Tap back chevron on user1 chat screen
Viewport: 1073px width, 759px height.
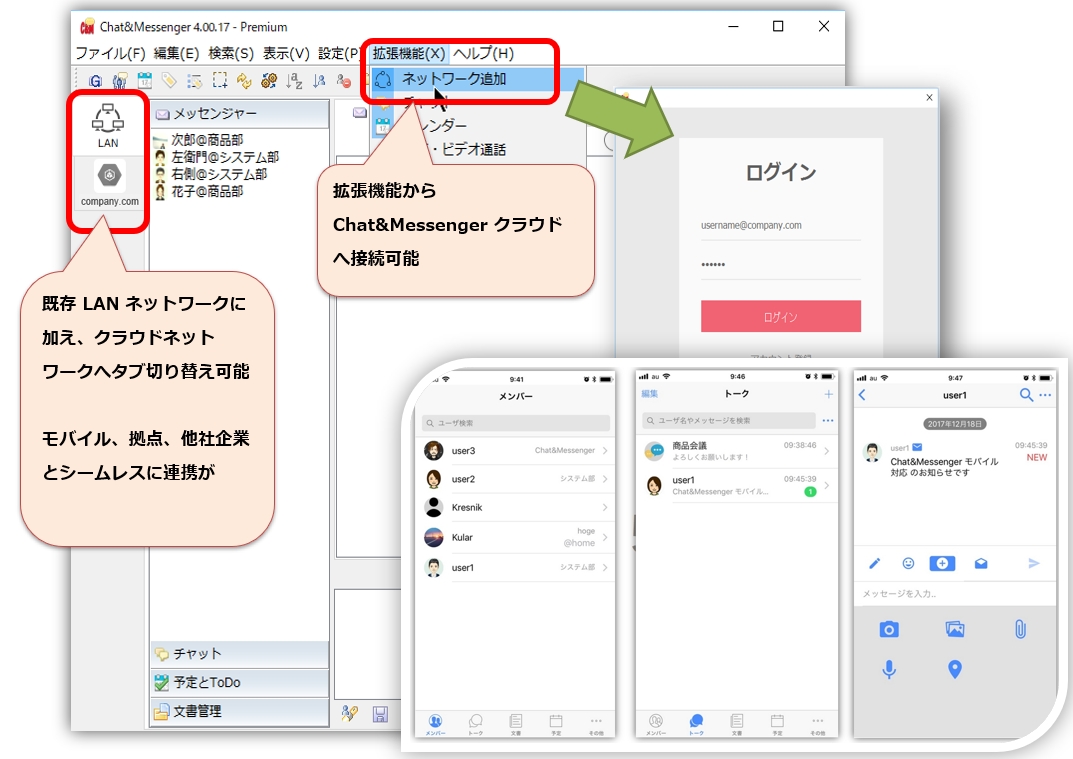point(862,395)
